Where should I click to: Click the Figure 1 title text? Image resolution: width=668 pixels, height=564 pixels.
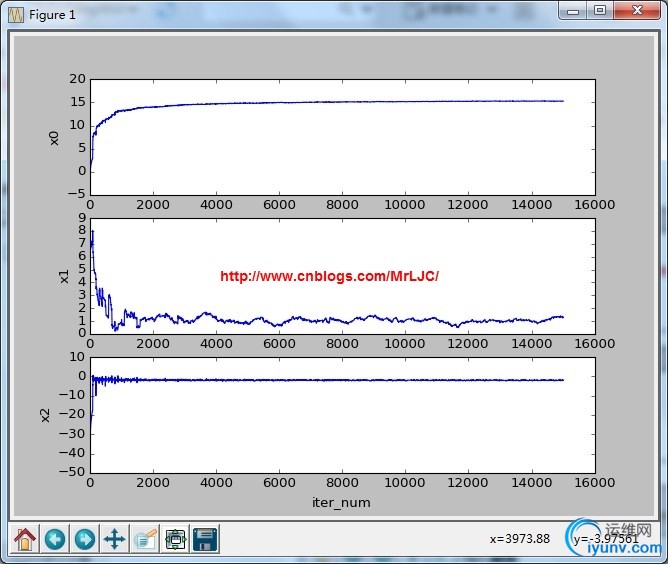[x=52, y=15]
